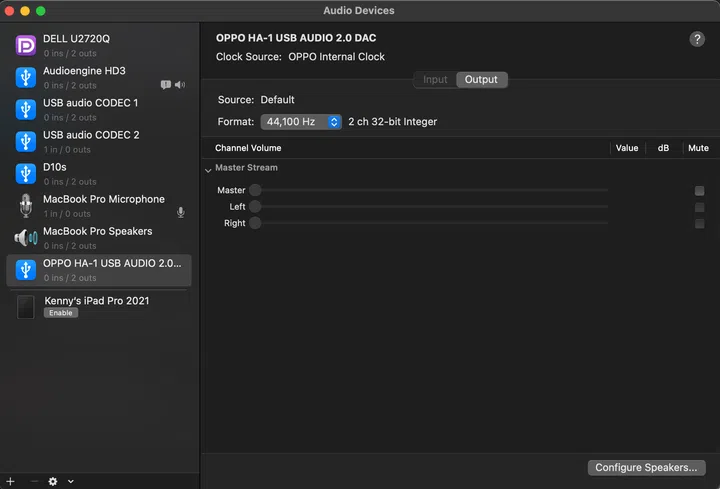Click the default input mic indicator icon
The height and width of the screenshot is (489, 720).
(181, 212)
